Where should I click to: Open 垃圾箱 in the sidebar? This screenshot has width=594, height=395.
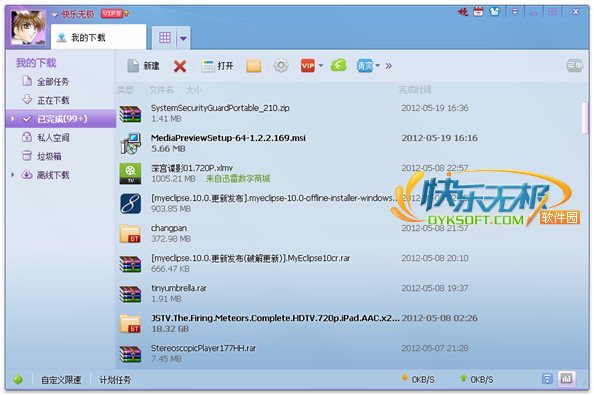49,156
